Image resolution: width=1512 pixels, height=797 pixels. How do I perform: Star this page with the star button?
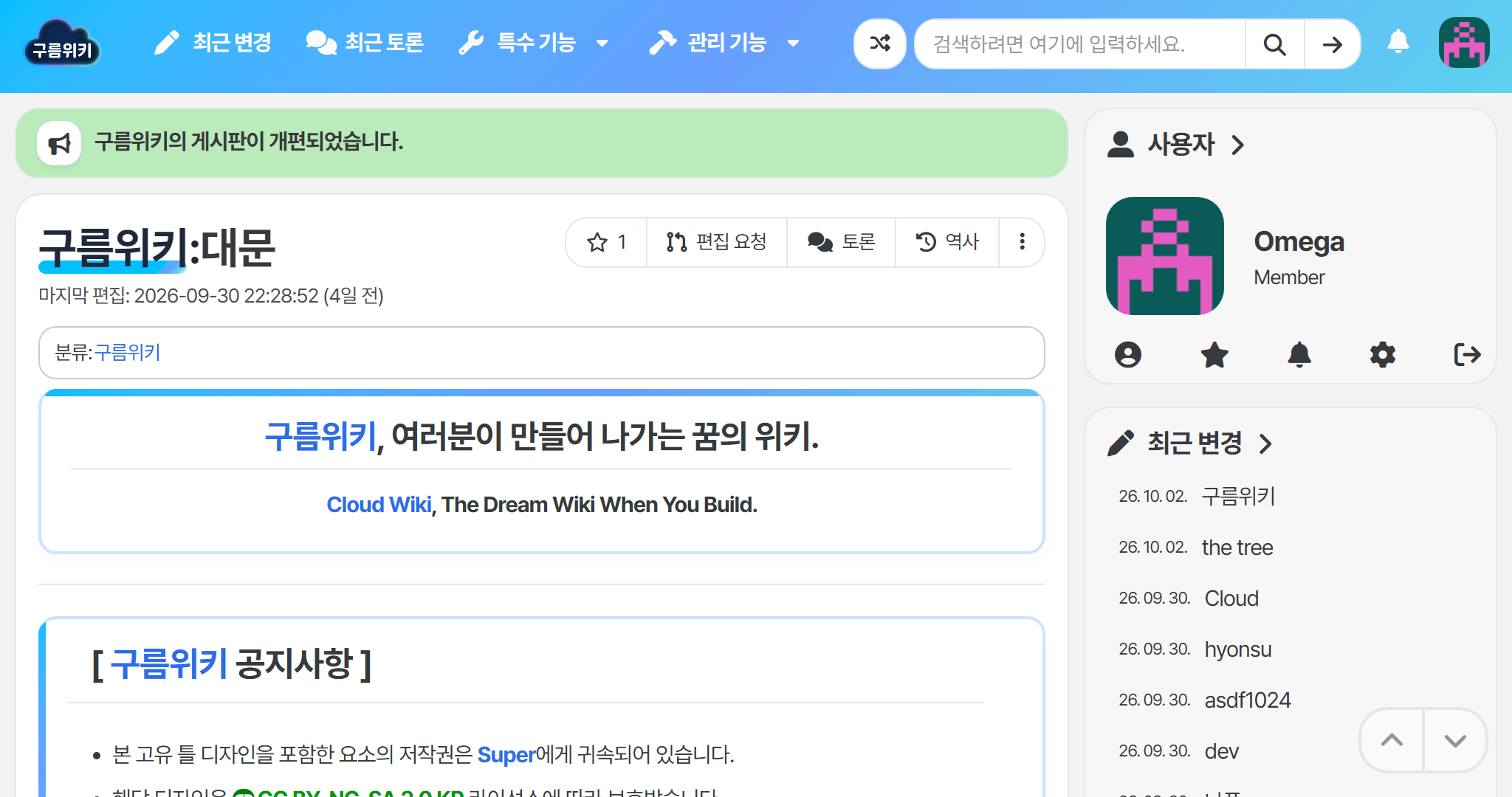point(607,242)
